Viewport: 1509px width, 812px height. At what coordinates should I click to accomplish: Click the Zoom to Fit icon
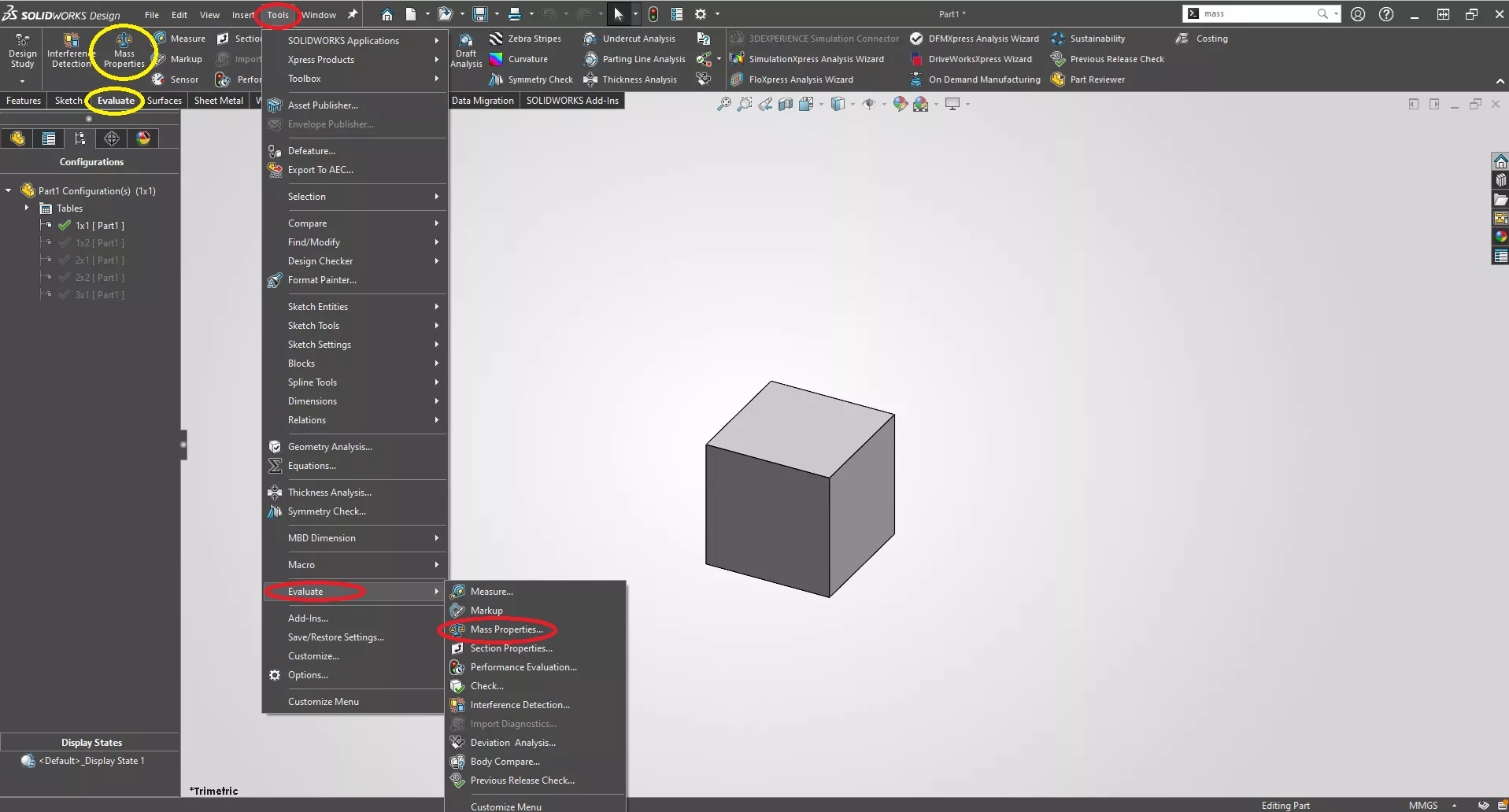(723, 104)
